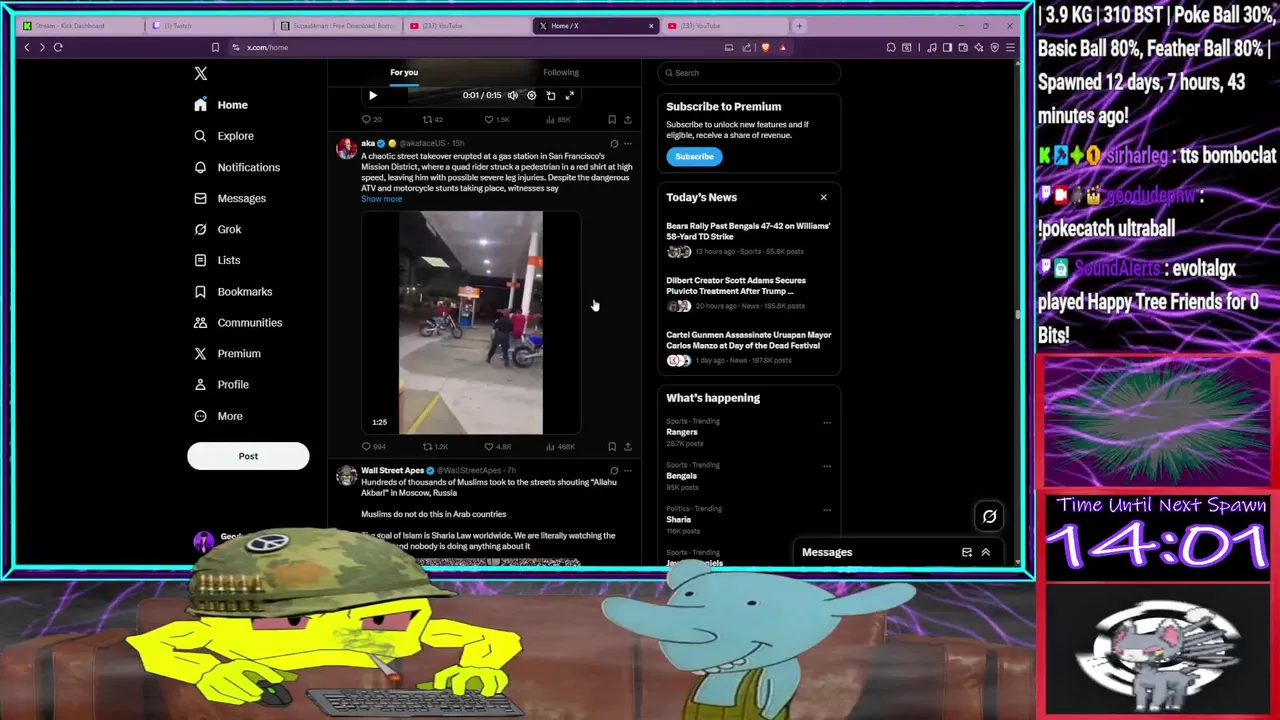
Task: Play the gas station video thumbnail
Action: click(x=471, y=323)
